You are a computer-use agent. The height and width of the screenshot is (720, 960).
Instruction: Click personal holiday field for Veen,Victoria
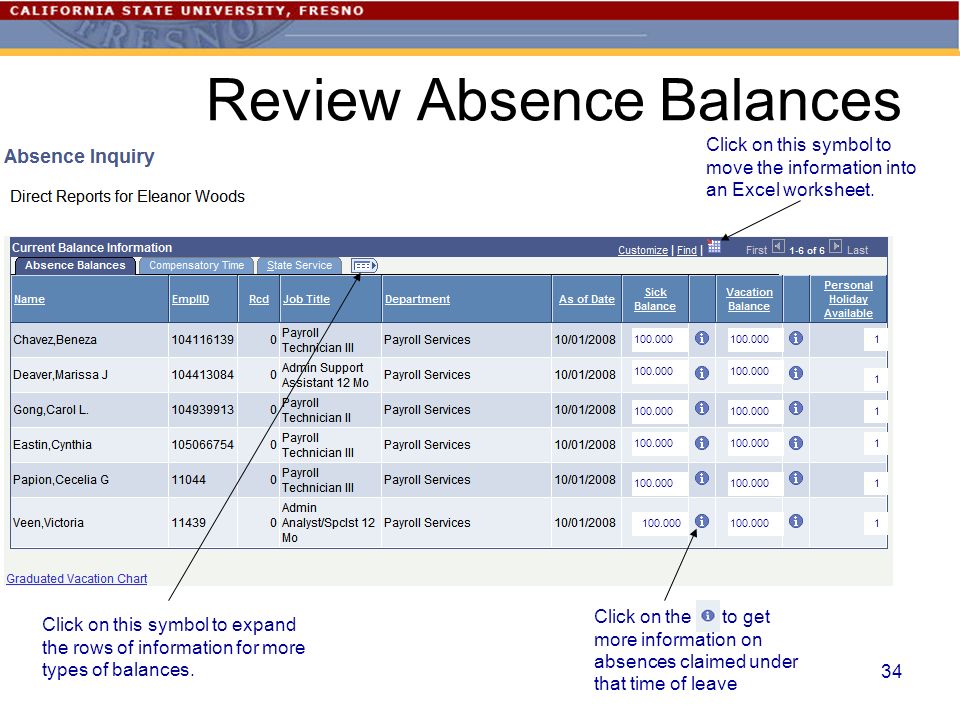tap(874, 523)
